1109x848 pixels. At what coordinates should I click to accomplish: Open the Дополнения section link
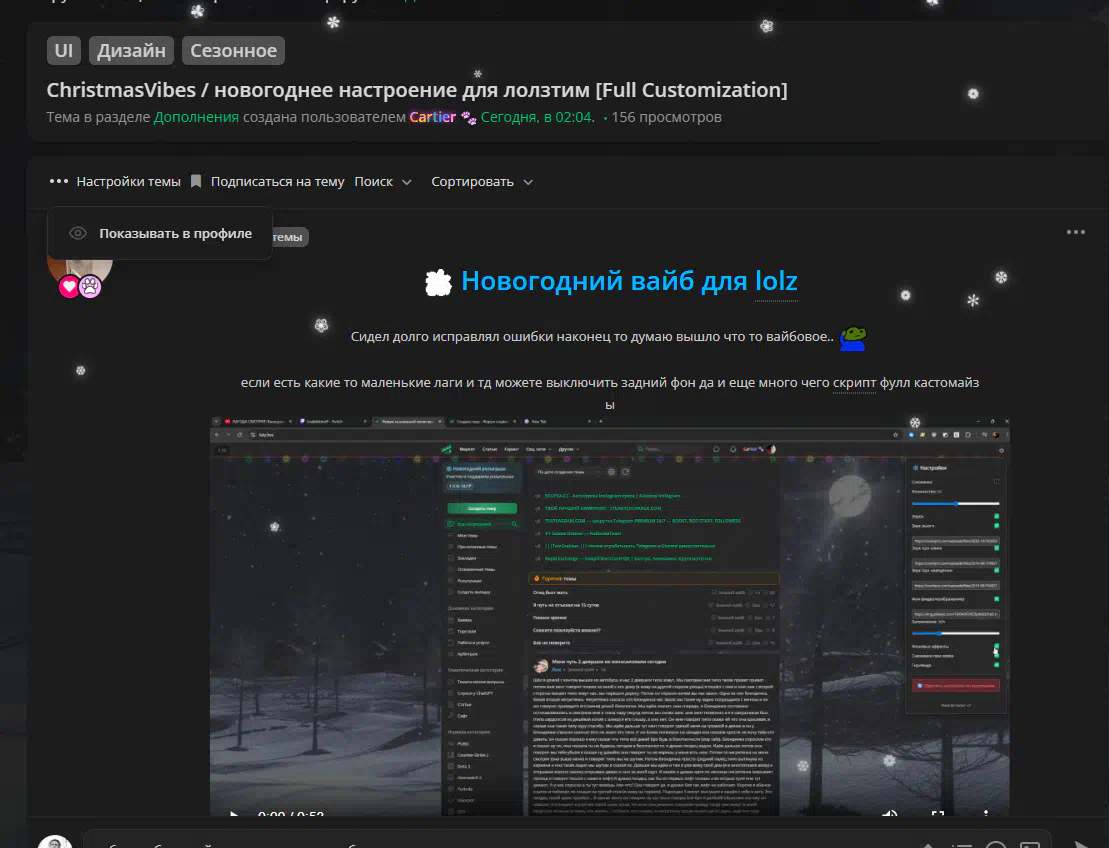(196, 118)
